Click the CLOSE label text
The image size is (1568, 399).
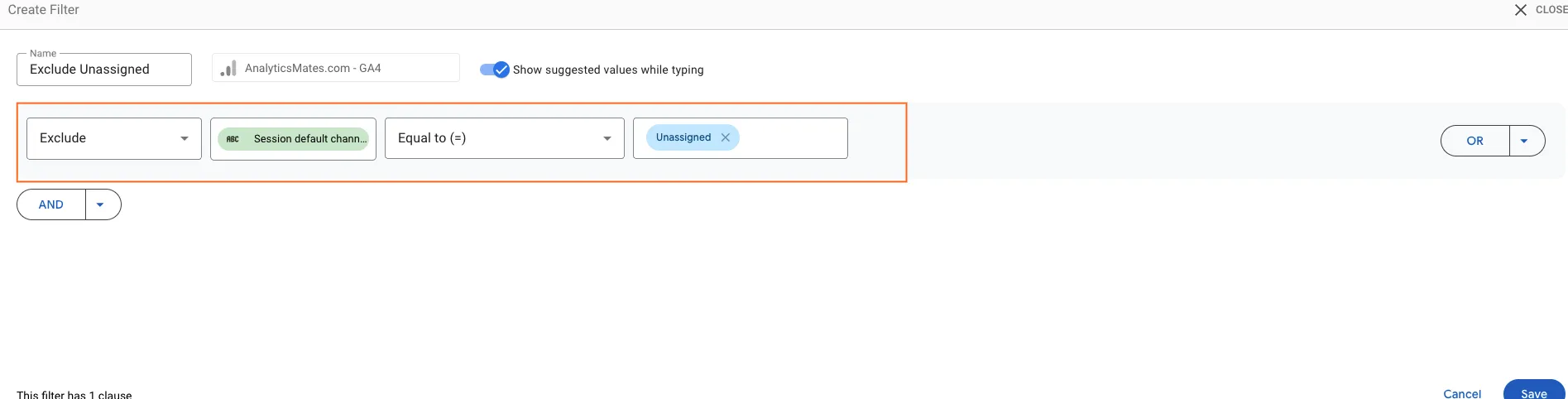click(x=1551, y=10)
